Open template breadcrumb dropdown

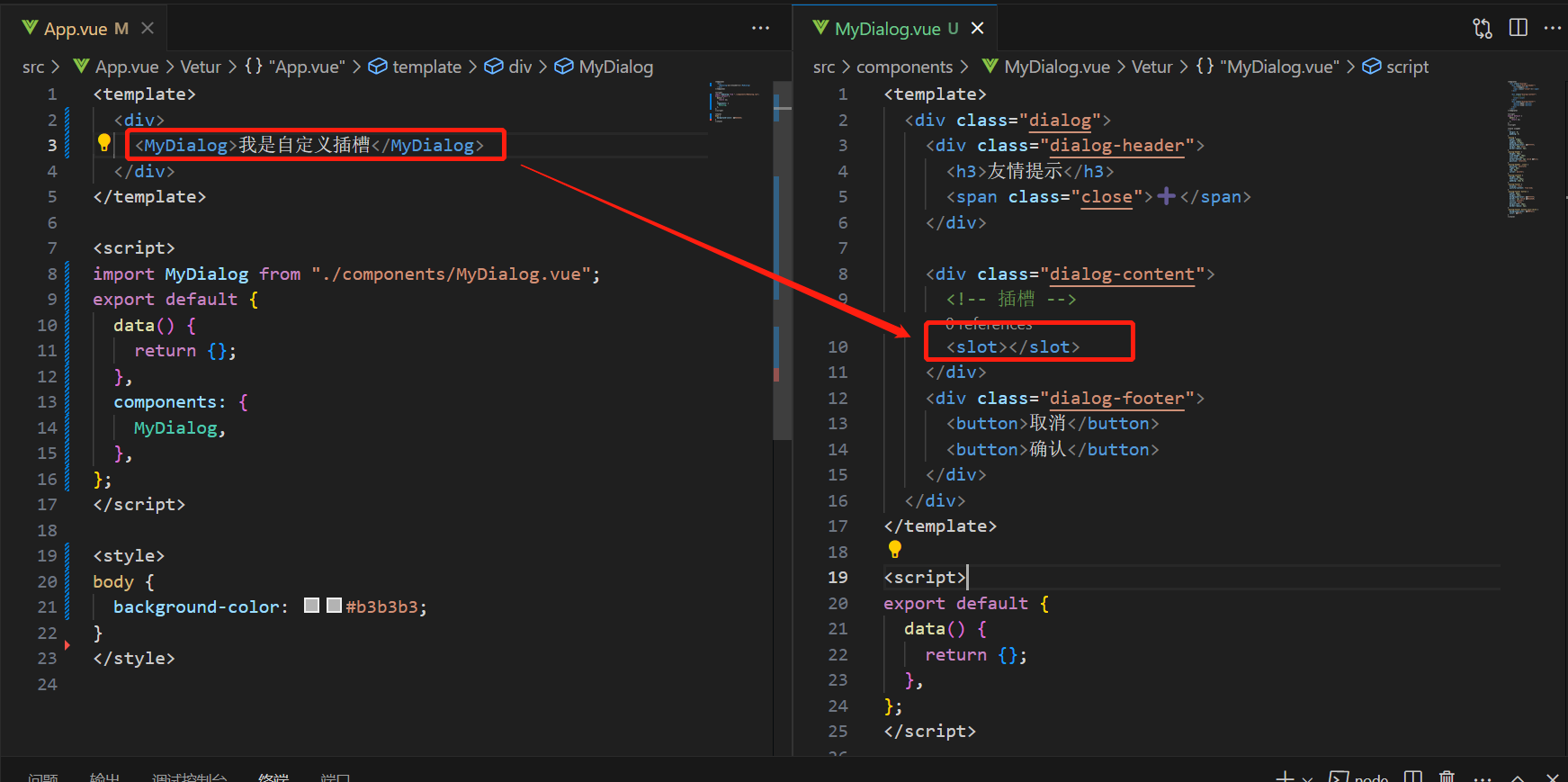pos(427,67)
